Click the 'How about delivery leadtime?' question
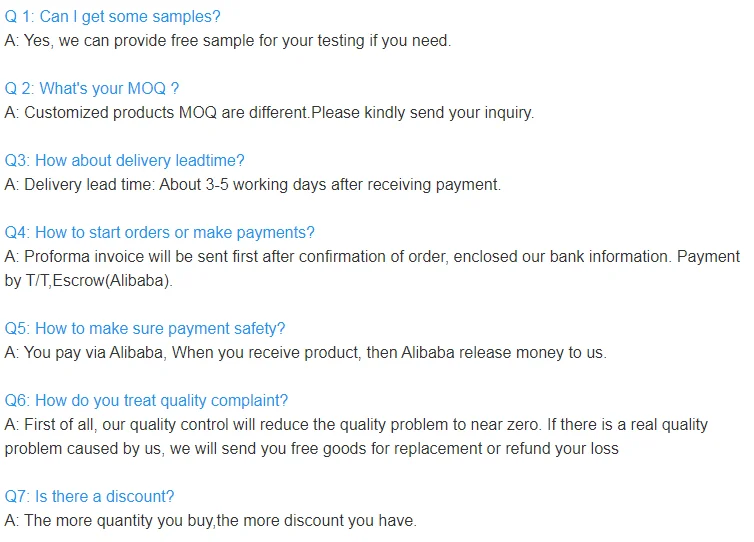 coord(124,161)
